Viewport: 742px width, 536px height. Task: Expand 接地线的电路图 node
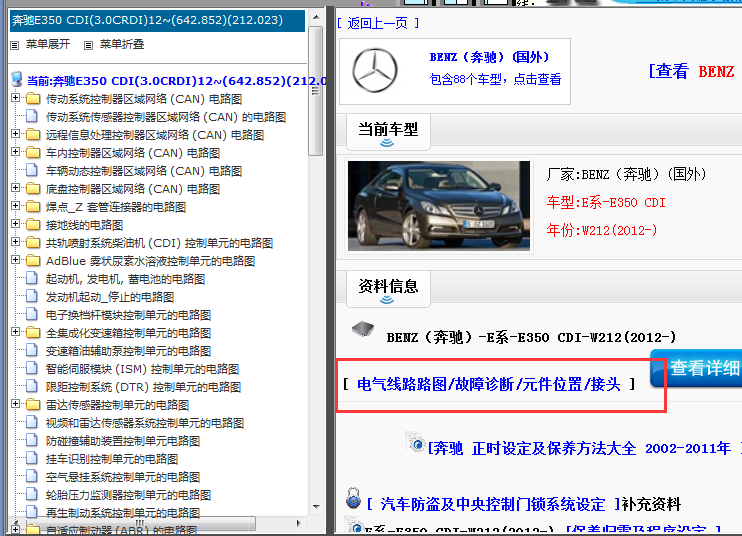[x=16, y=224]
